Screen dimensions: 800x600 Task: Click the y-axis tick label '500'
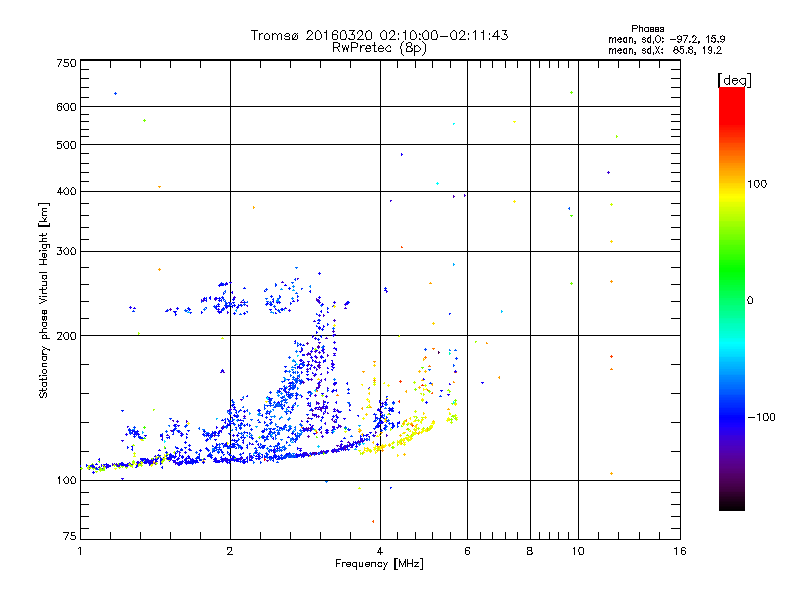pos(66,145)
